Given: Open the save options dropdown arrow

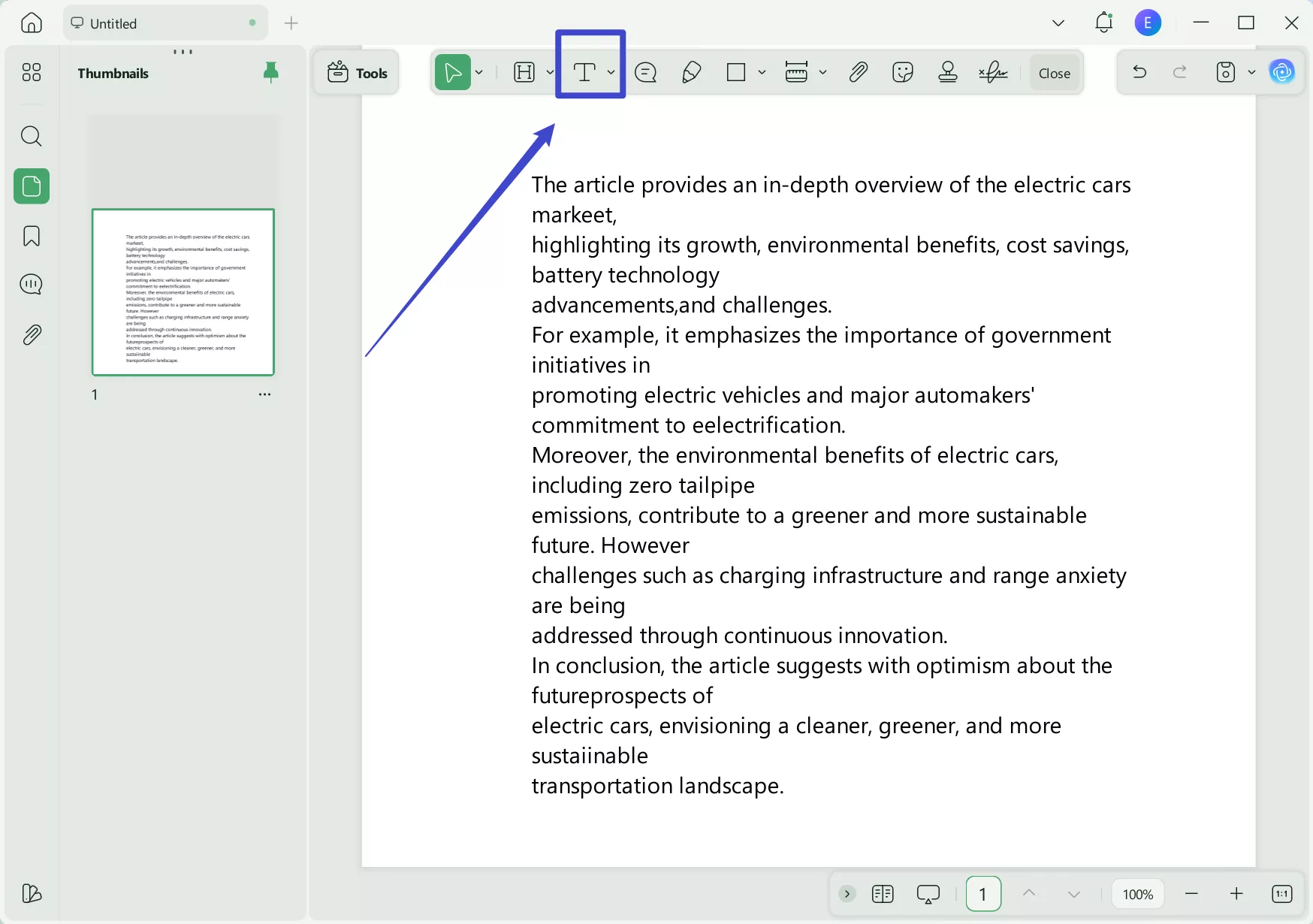Looking at the screenshot, I should point(1251,73).
